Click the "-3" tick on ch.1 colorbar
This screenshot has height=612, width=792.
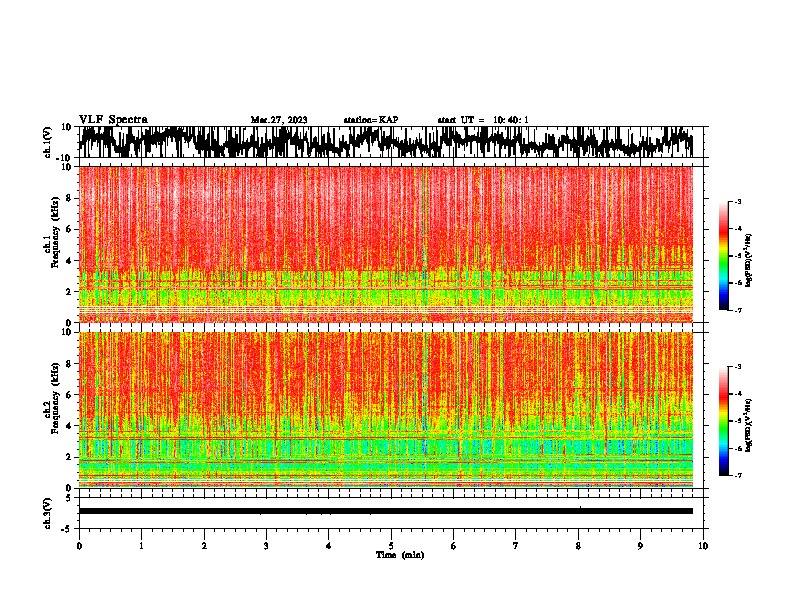(x=738, y=201)
